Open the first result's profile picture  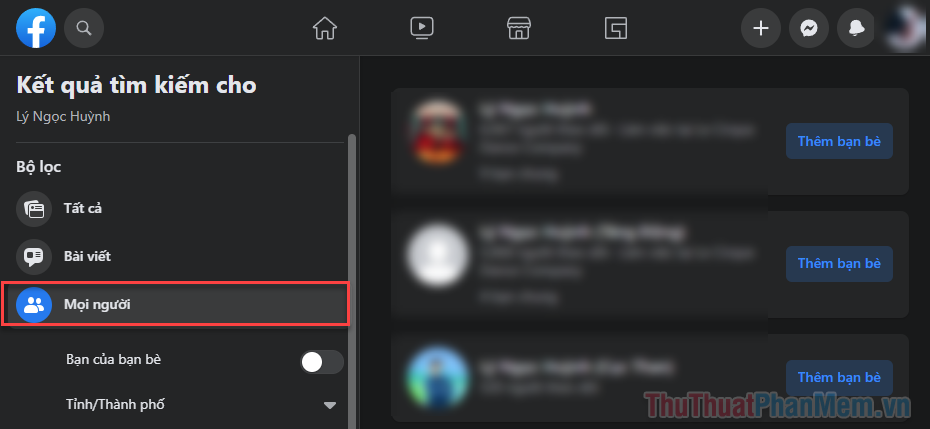coord(437,133)
